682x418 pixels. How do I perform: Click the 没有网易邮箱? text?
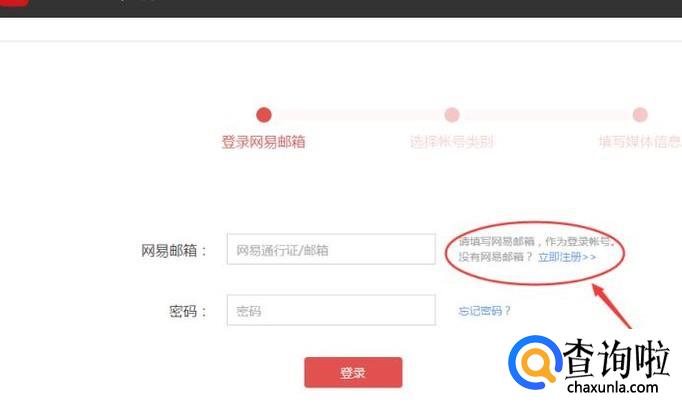pos(495,257)
